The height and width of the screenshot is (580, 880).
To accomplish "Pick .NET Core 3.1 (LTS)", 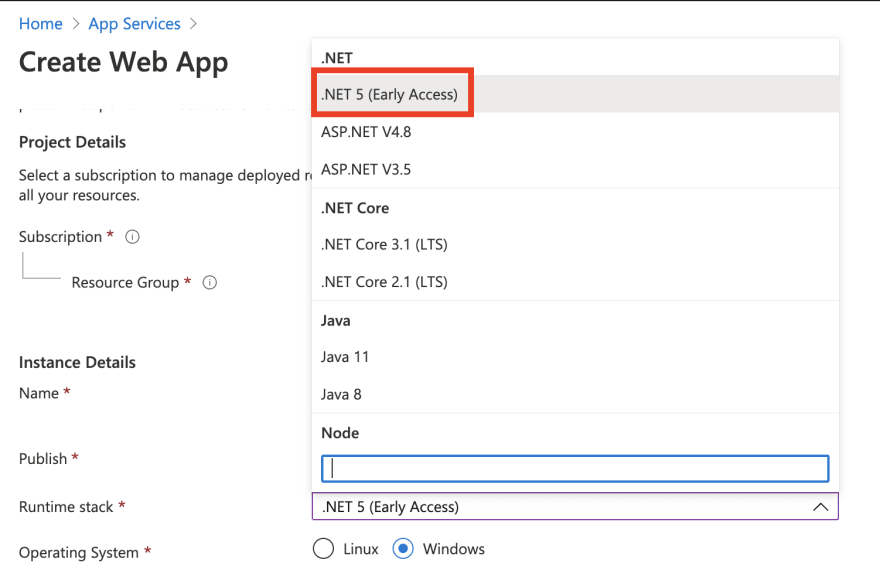I will (x=575, y=245).
